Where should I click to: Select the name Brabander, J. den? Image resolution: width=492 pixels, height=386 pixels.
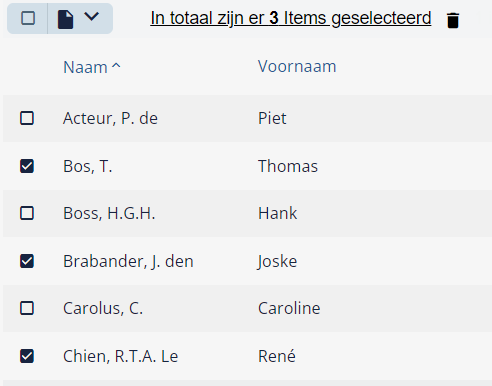coord(128,261)
